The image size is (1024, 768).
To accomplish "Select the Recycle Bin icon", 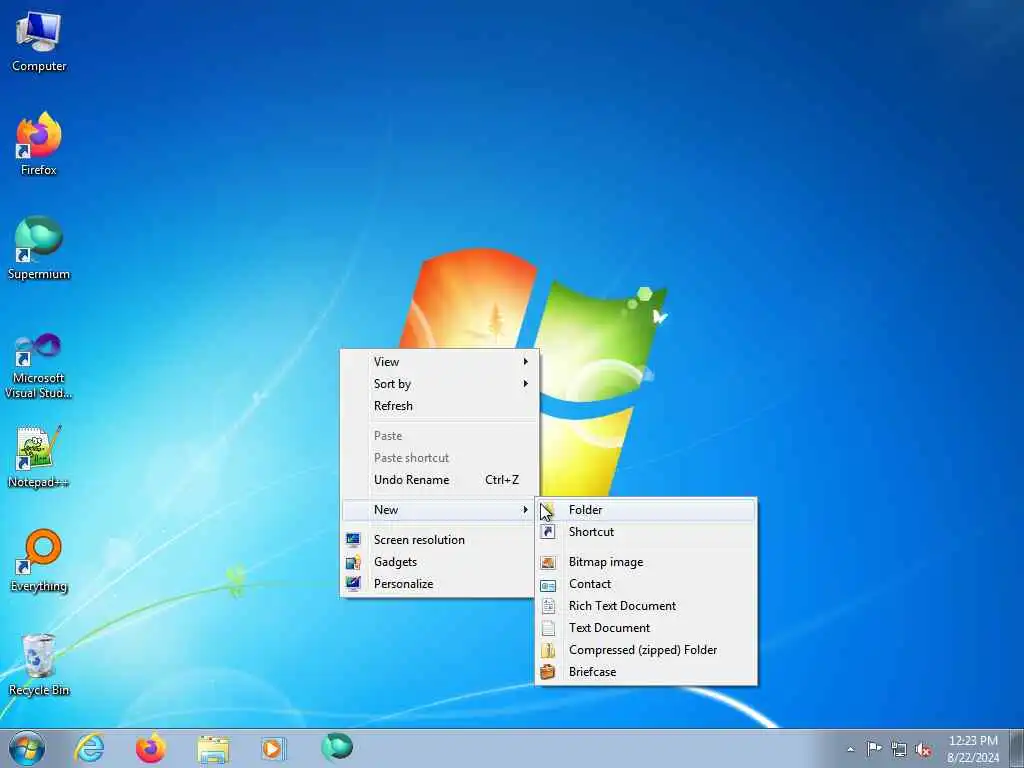I will coord(39,664).
